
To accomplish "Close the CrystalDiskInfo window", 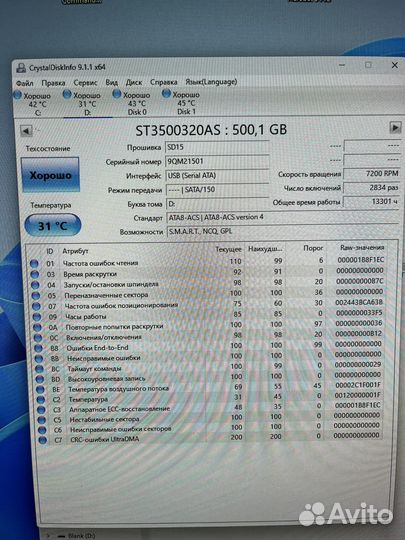I will [x=395, y=65].
